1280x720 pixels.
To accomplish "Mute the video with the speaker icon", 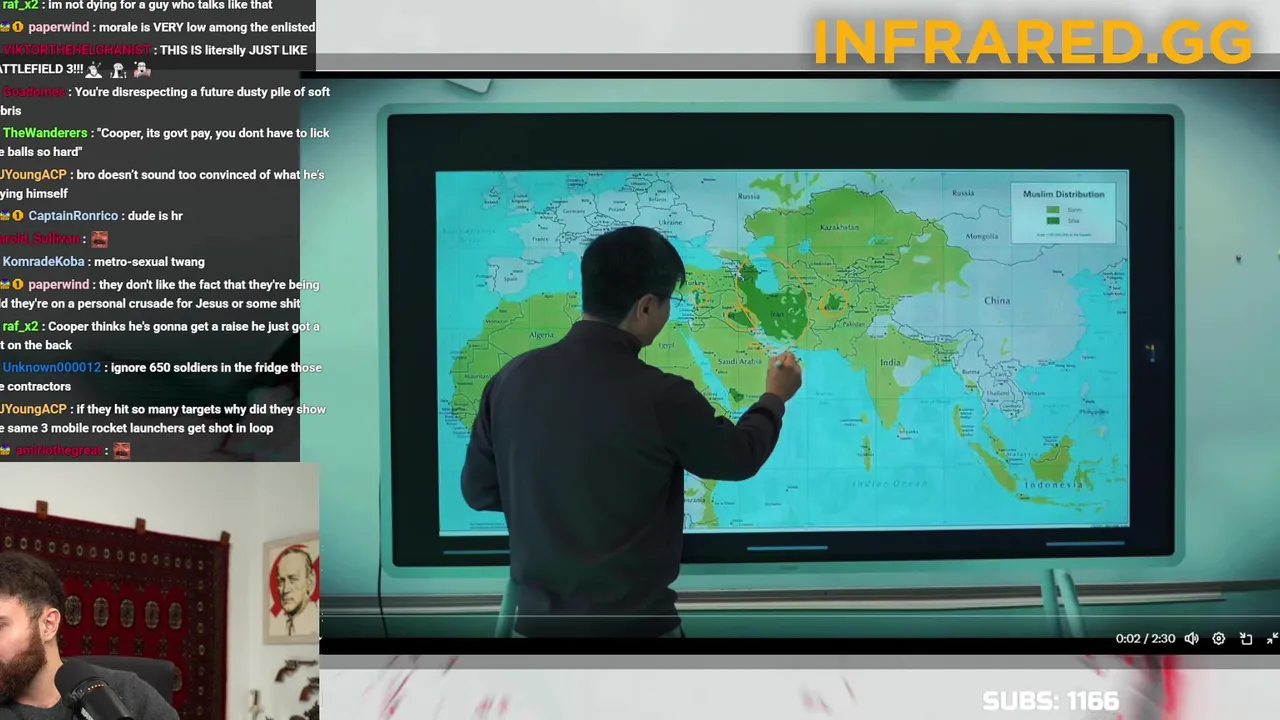I will point(1191,639).
